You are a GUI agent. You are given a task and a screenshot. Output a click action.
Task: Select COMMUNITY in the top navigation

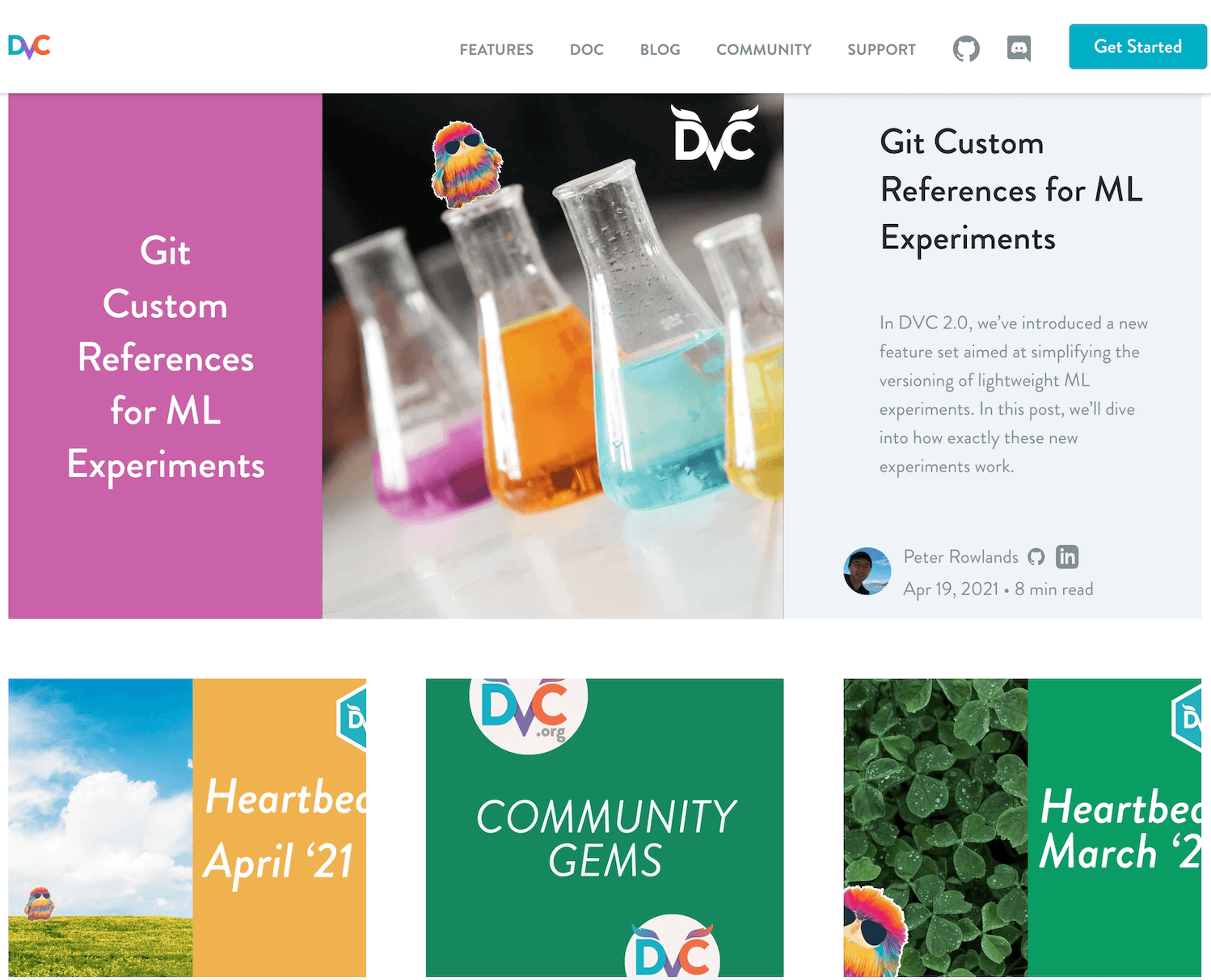[x=764, y=49]
